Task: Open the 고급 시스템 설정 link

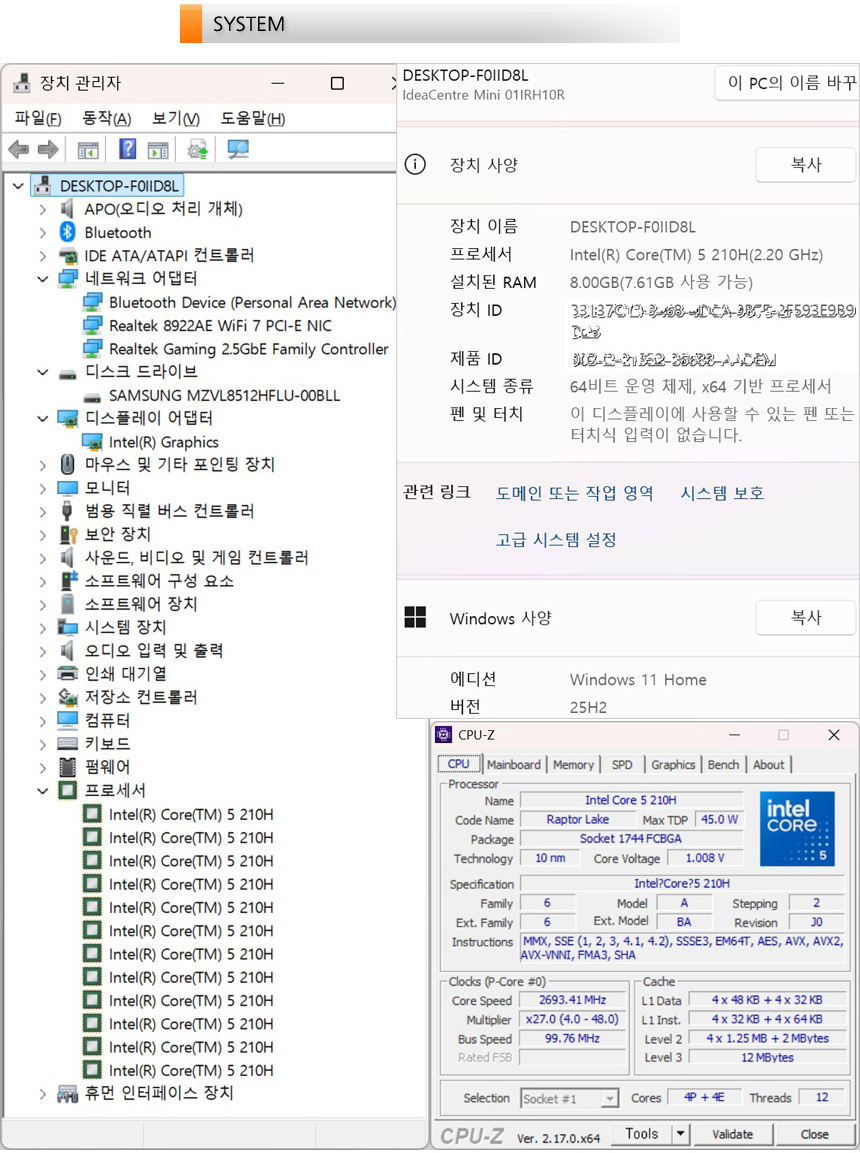Action: [x=556, y=540]
